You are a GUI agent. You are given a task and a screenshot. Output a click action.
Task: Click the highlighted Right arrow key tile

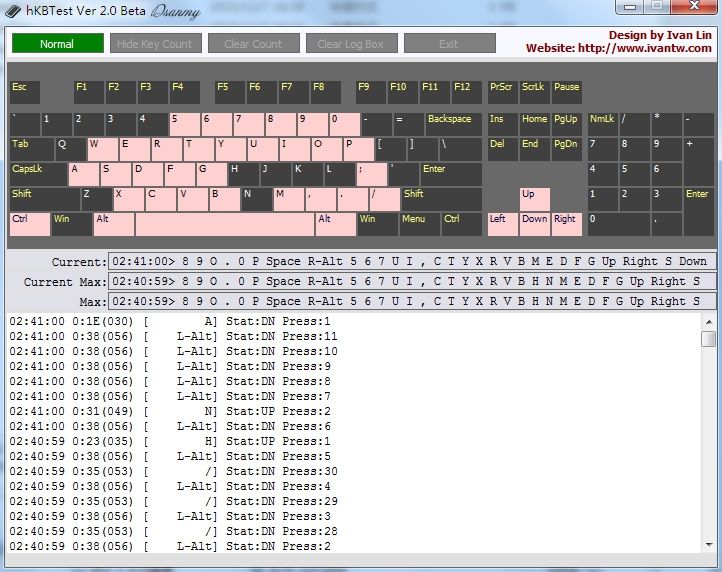pos(567,224)
